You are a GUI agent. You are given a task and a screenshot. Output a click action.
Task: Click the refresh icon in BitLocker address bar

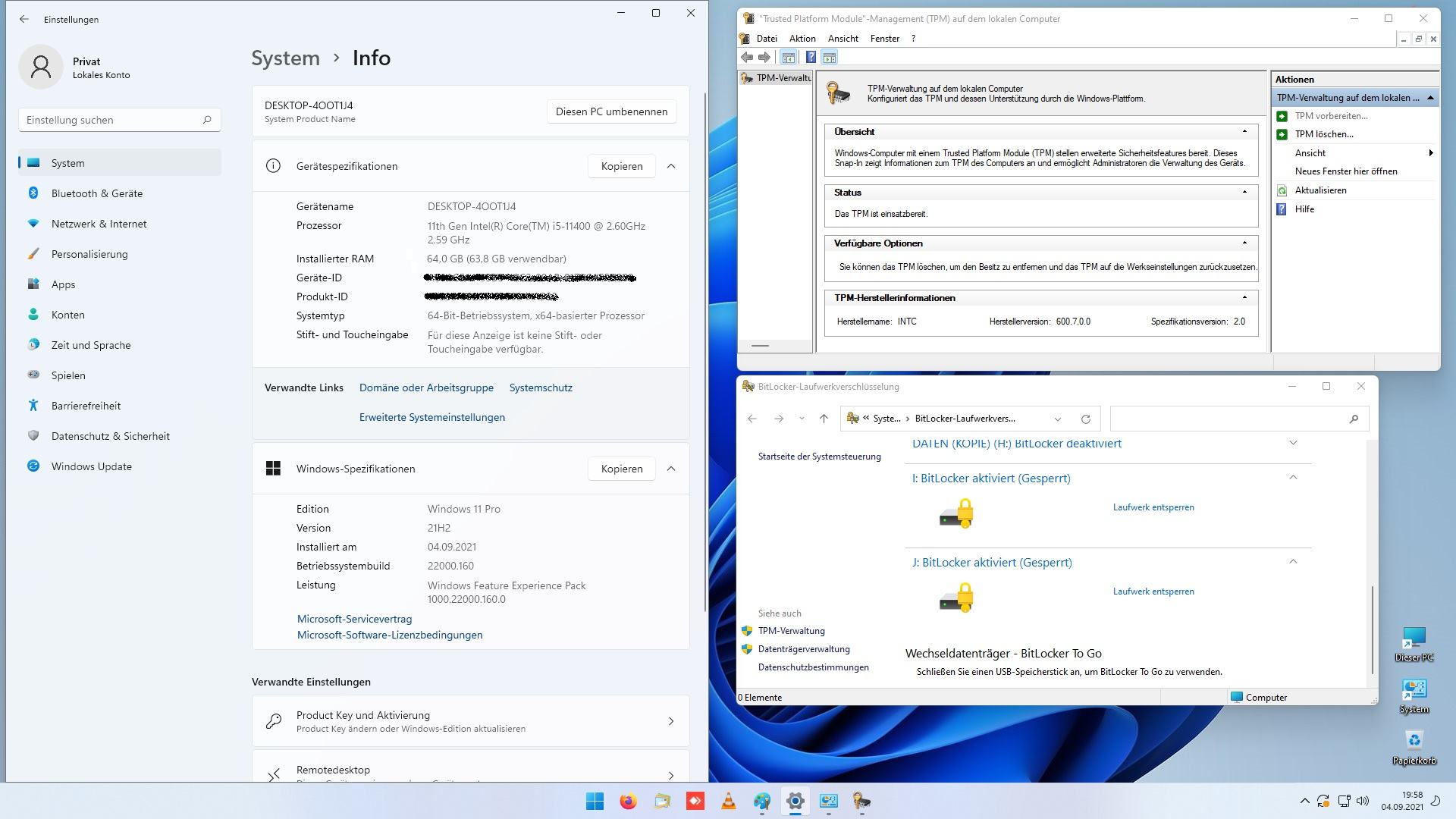tap(1085, 419)
